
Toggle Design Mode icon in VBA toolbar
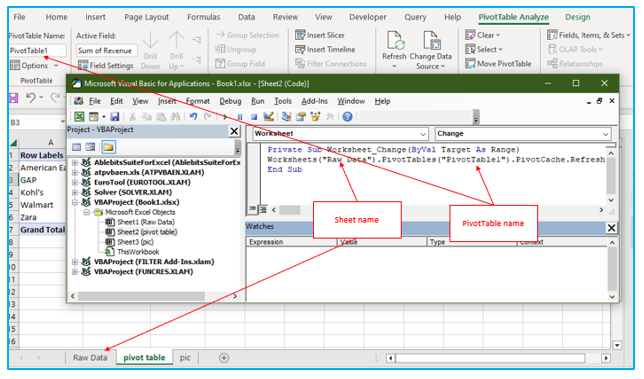[269, 117]
